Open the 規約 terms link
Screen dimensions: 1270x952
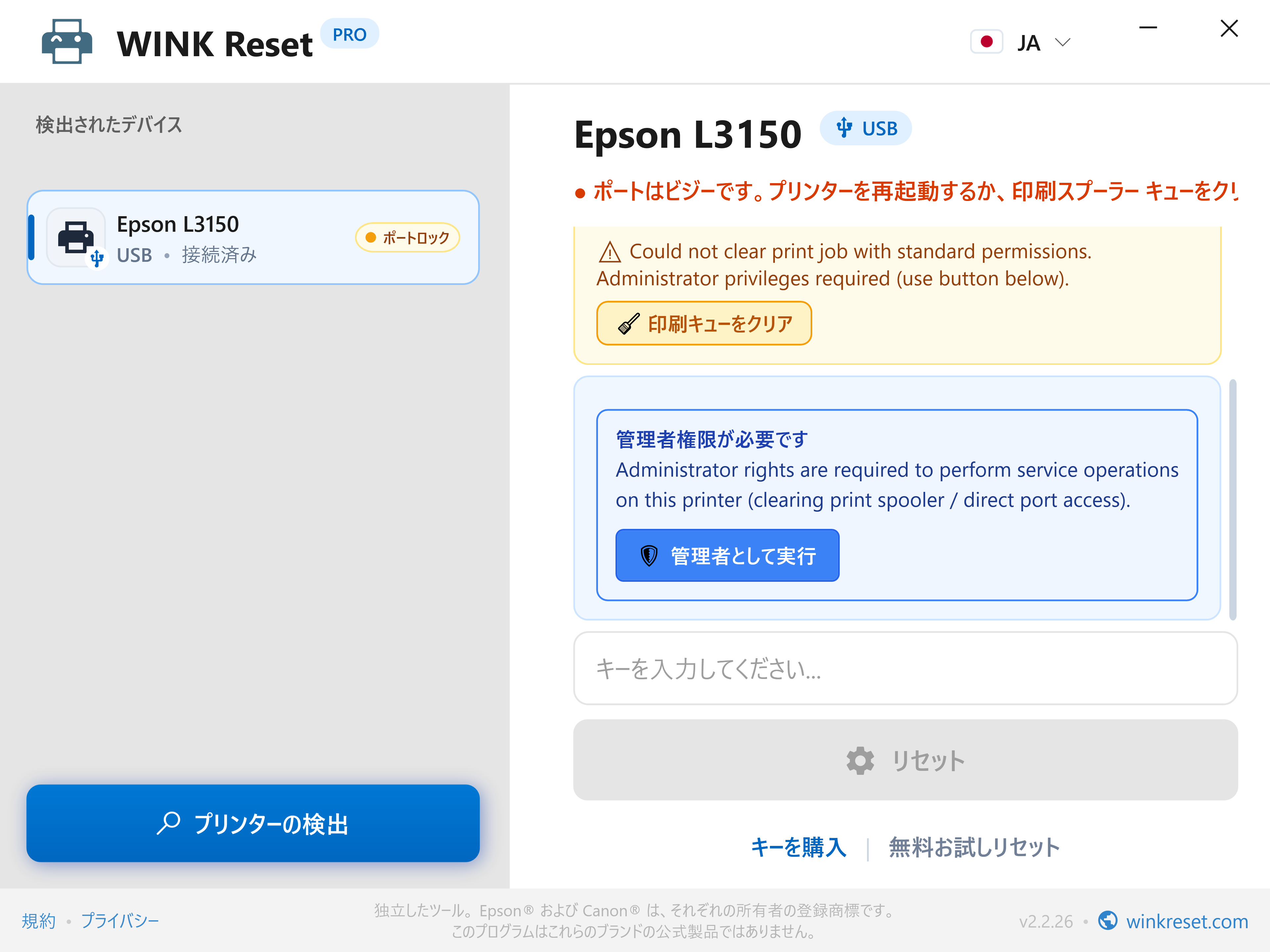[38, 921]
